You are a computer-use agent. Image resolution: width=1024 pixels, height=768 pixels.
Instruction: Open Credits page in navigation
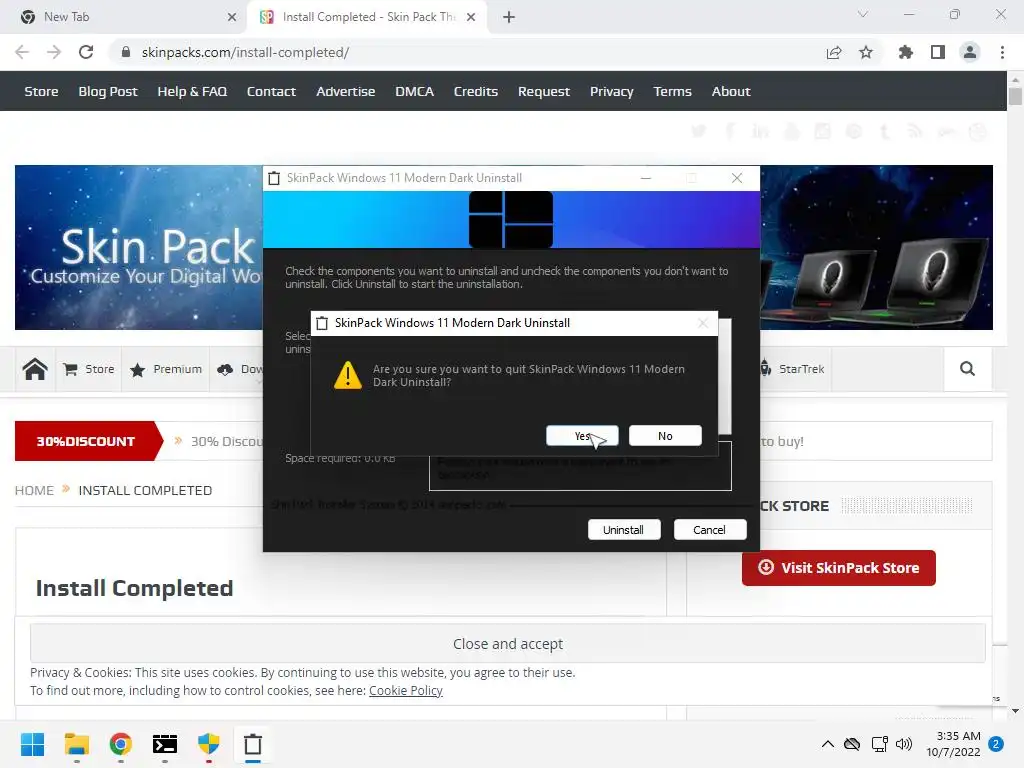475,91
